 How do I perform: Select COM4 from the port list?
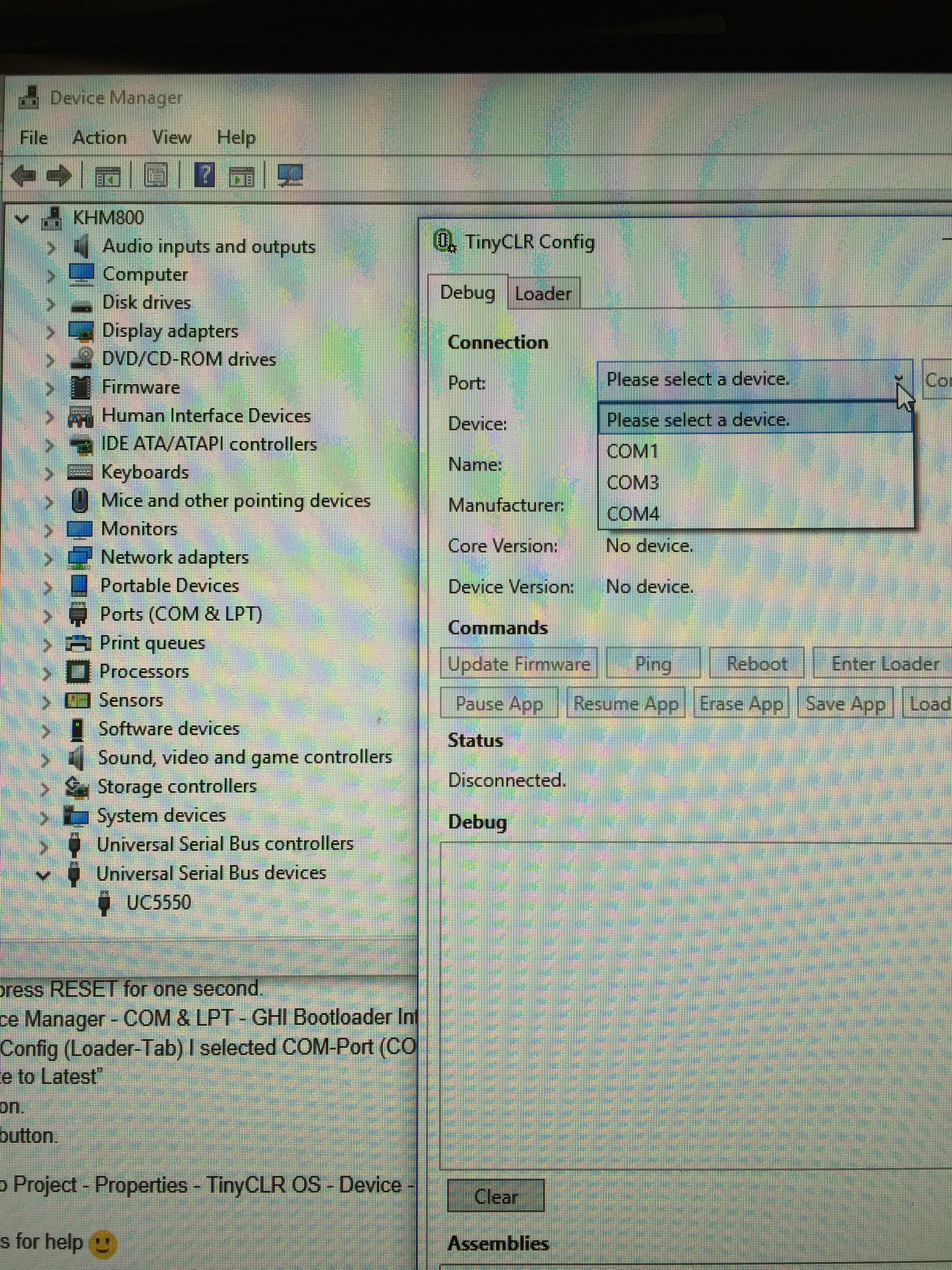tap(755, 513)
